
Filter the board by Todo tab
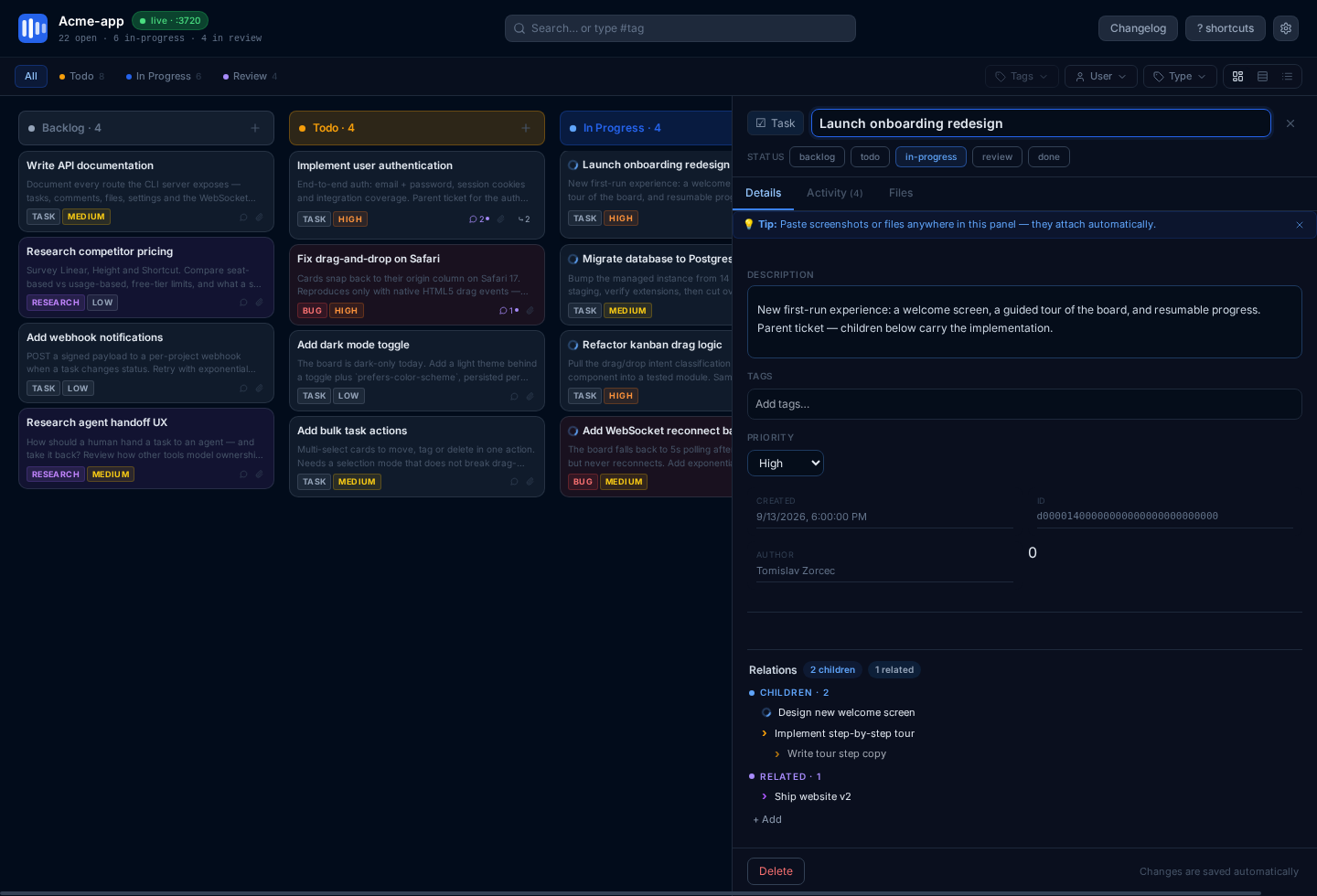point(81,77)
